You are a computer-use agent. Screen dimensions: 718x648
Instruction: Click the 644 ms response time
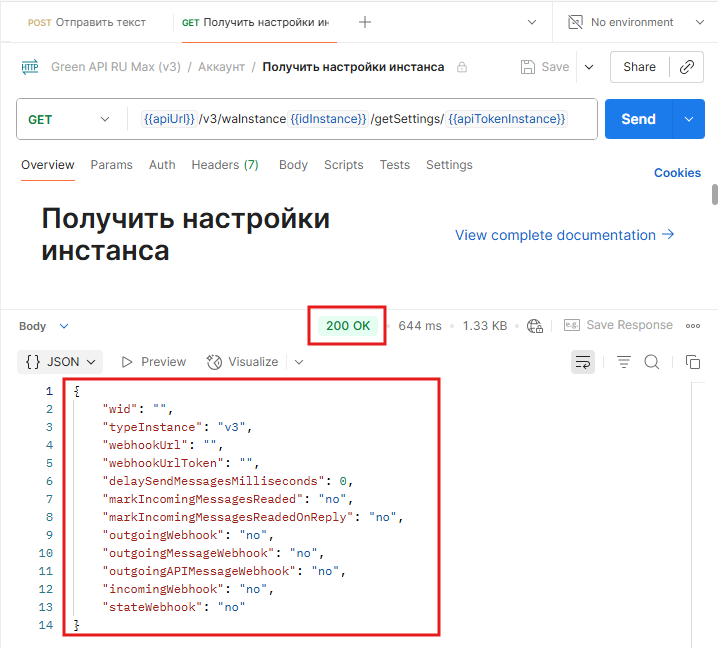click(420, 326)
